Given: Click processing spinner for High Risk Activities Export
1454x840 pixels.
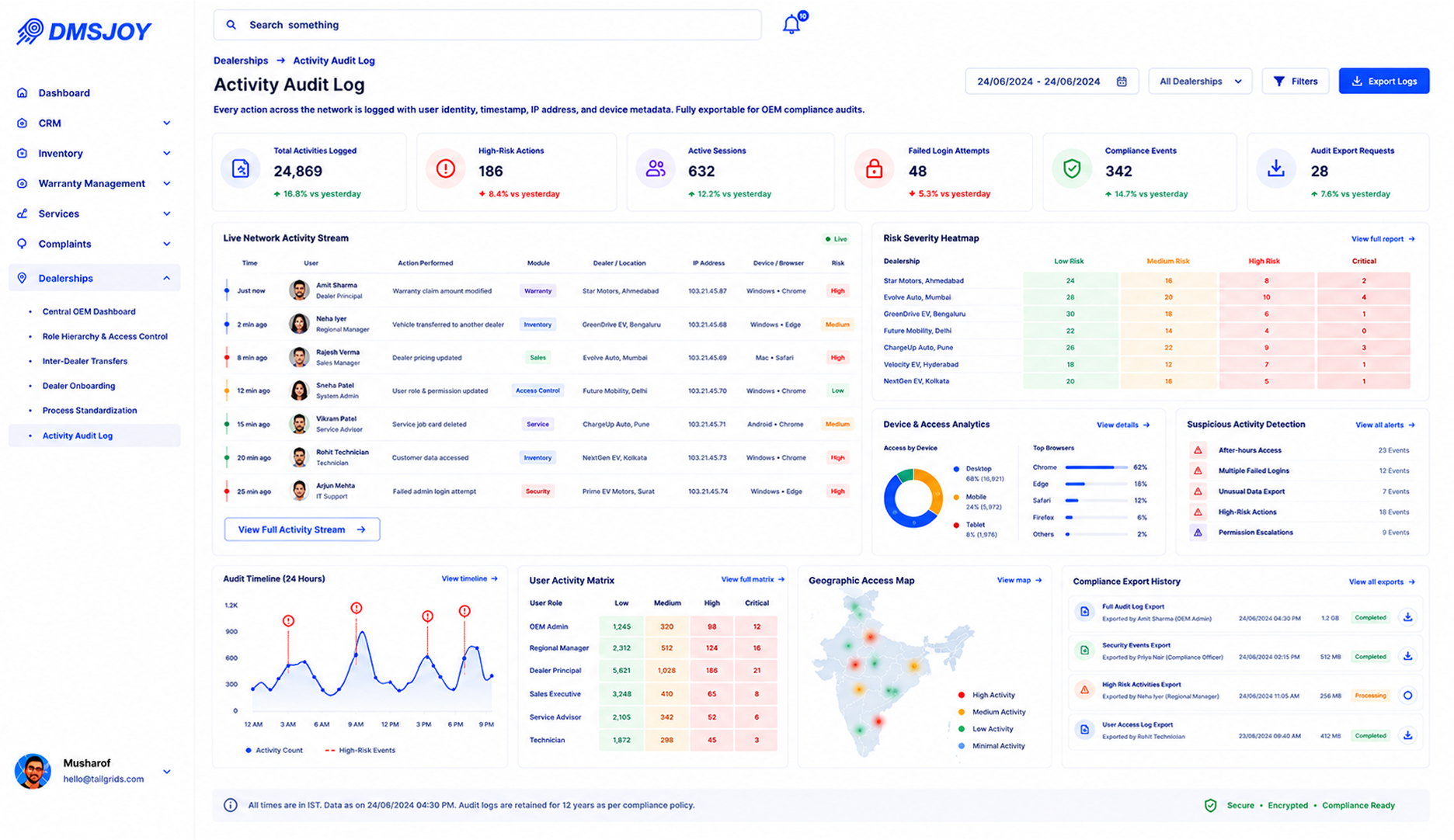Looking at the screenshot, I should click(x=1407, y=696).
